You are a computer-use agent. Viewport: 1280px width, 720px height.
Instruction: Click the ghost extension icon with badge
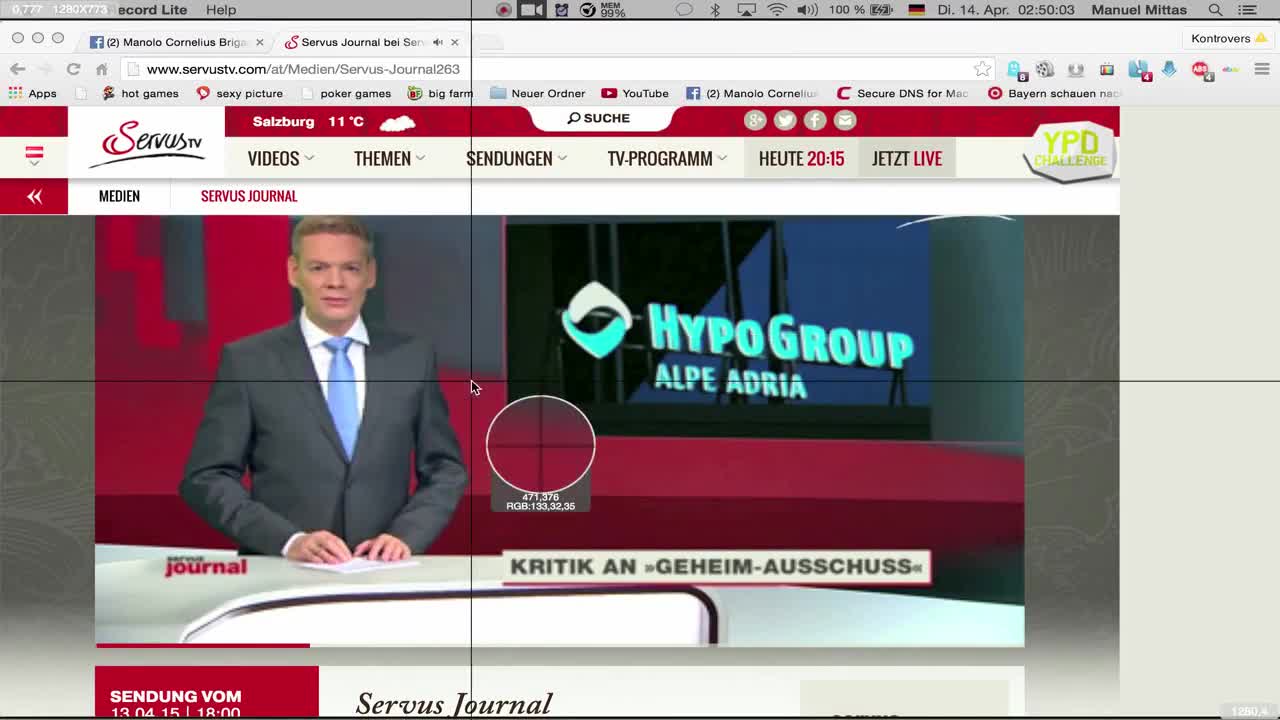click(1015, 70)
